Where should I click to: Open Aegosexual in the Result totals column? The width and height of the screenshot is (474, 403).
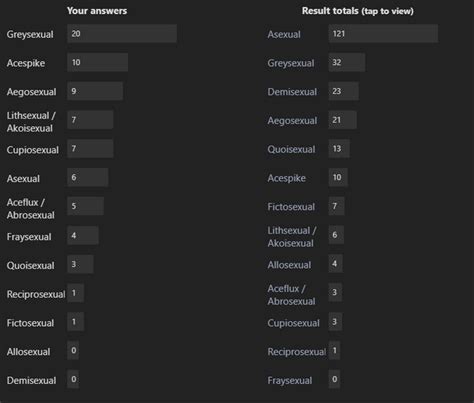click(292, 120)
